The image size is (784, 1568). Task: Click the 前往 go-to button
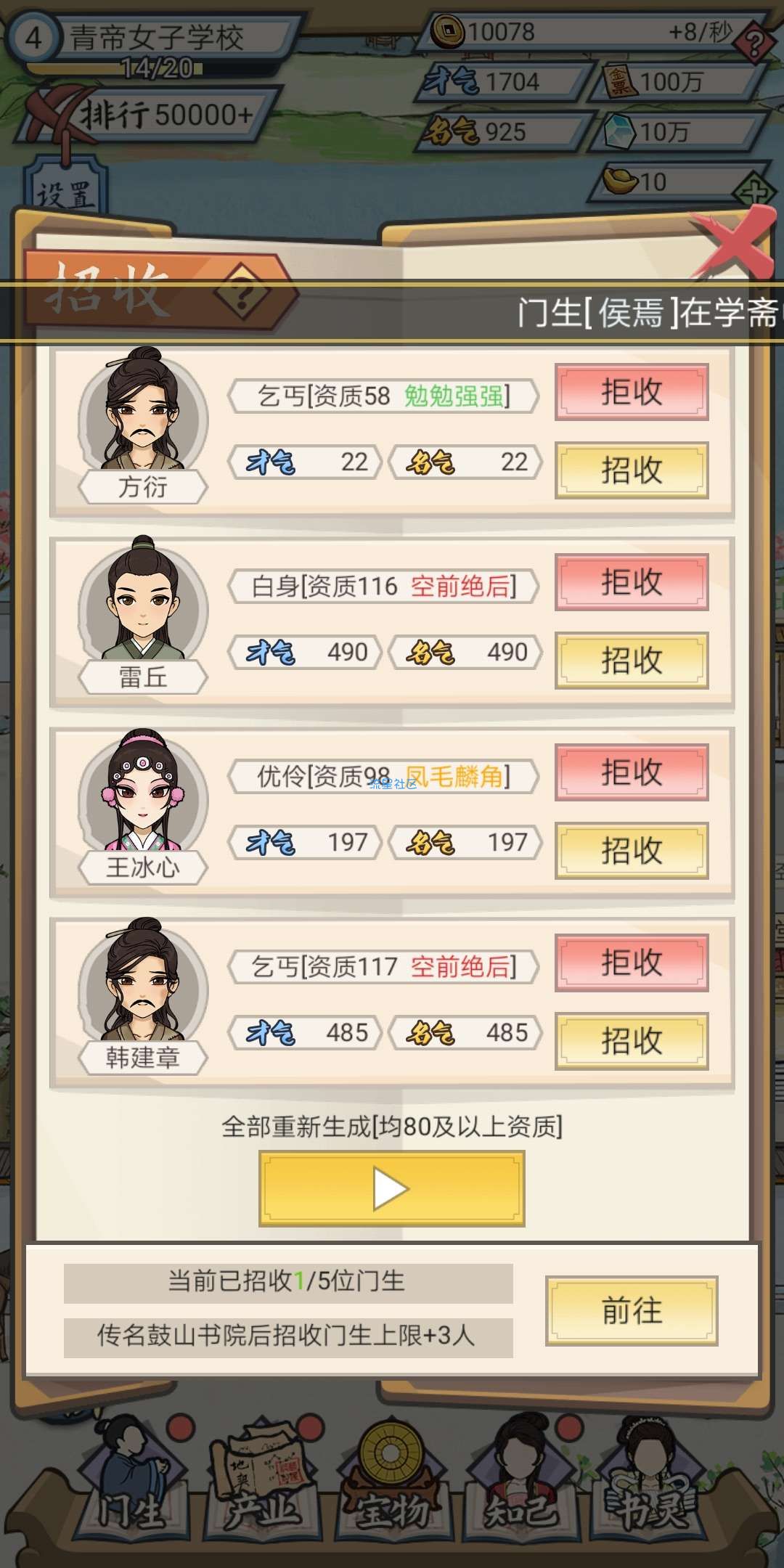click(x=632, y=1311)
